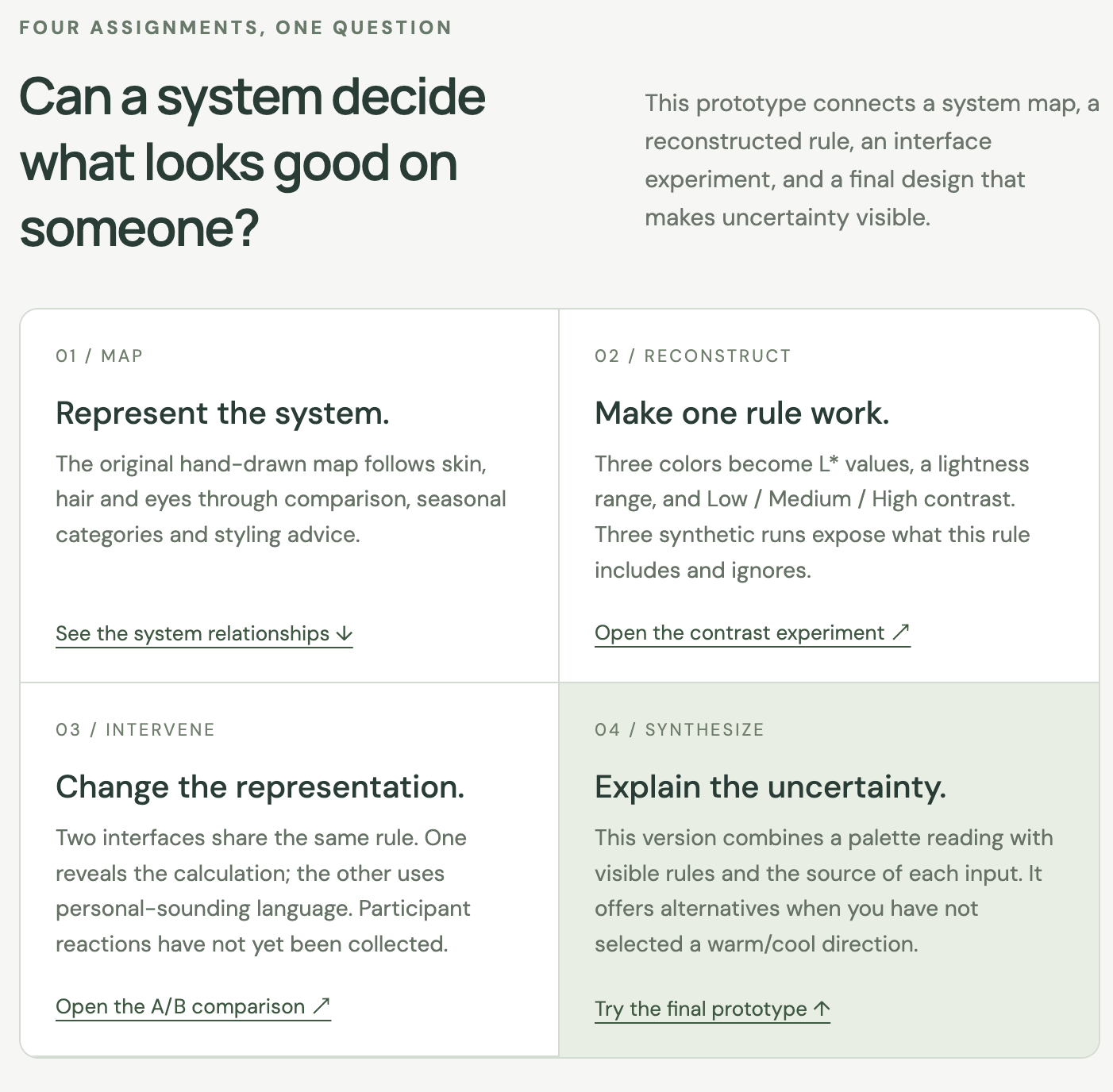This screenshot has width=1113, height=1092.
Task: Click 'FOUR ASSIGNMENTS, ONE QUESTION' eyebrow text
Action: coord(236,28)
